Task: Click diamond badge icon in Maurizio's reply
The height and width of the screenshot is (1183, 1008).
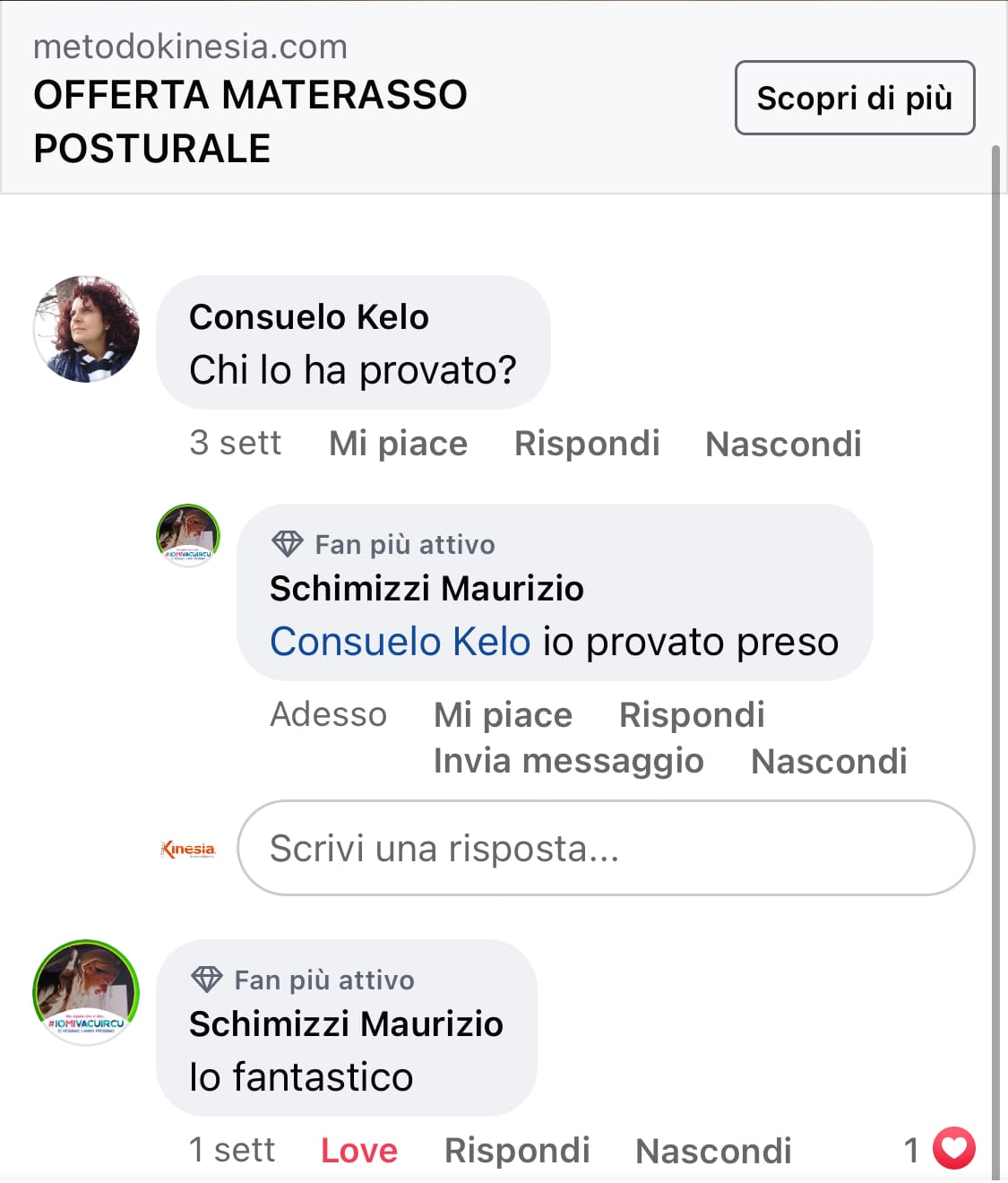Action: tap(288, 544)
